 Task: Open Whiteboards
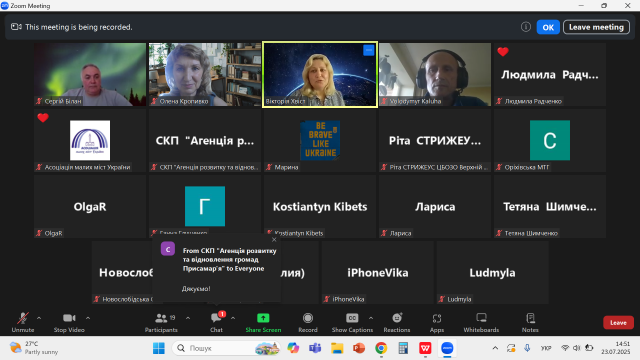481,322
